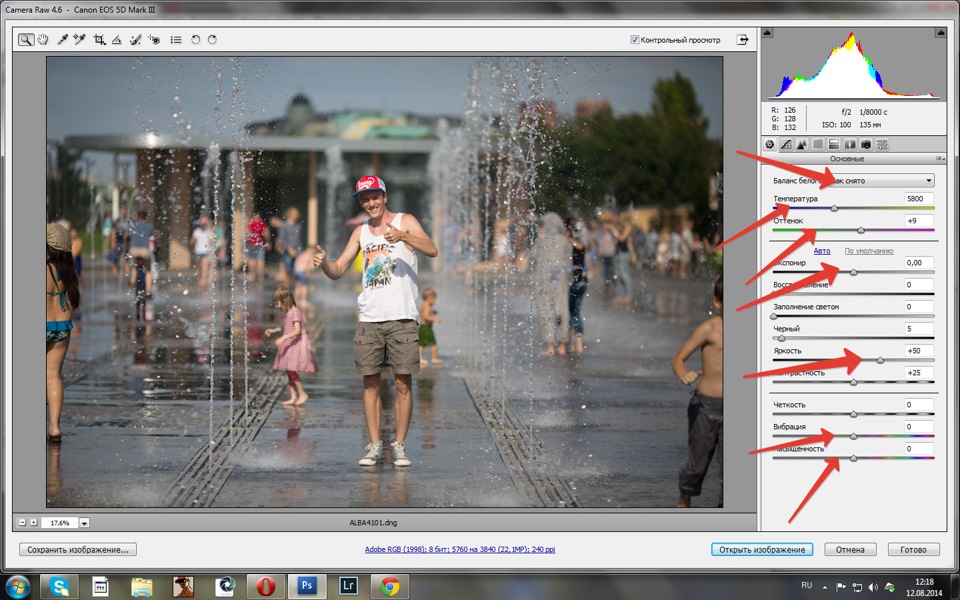Select the Hand tool
Viewport: 960px width, 600px height.
(x=43, y=40)
